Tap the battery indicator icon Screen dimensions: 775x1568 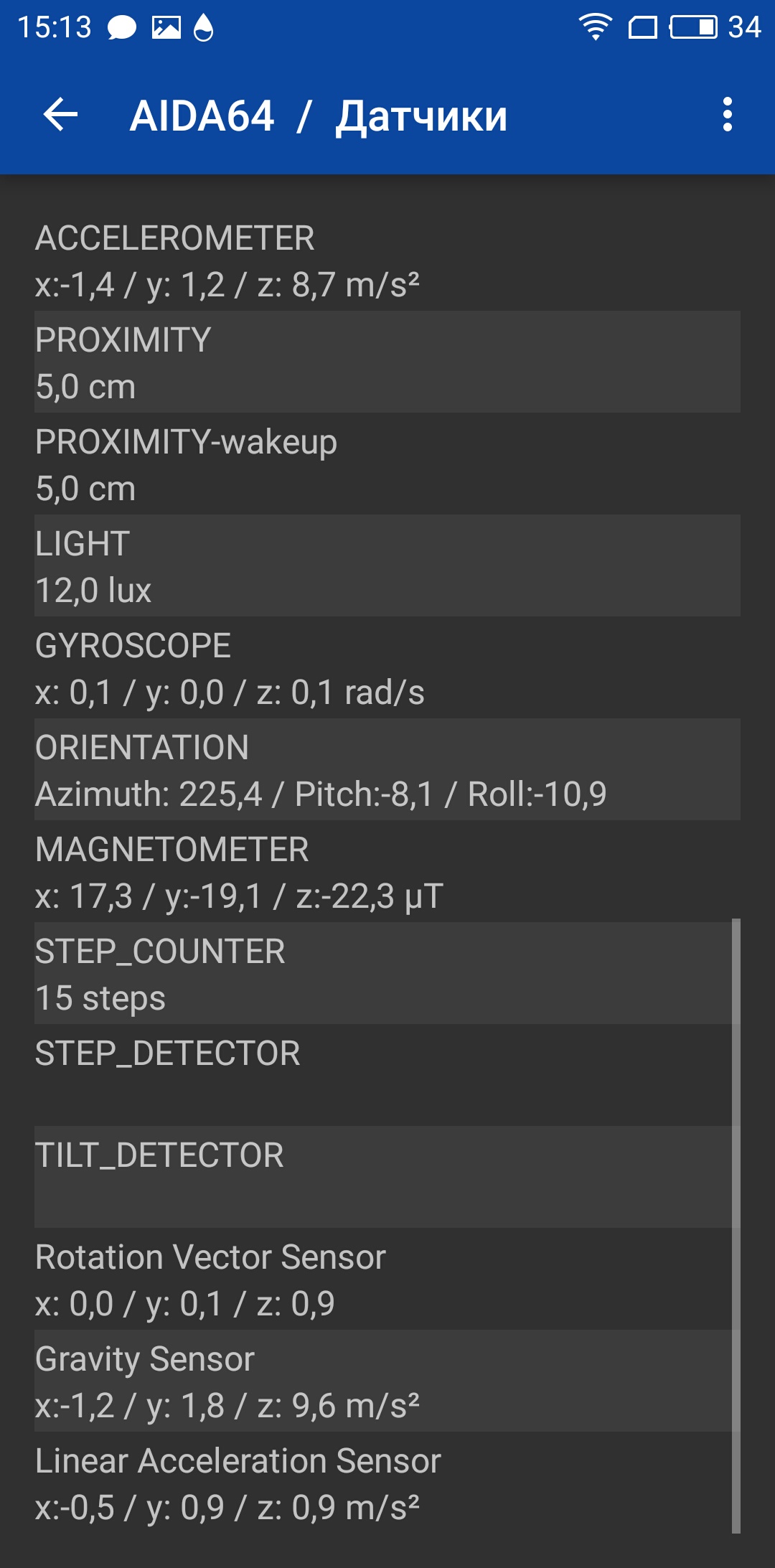pos(694,27)
